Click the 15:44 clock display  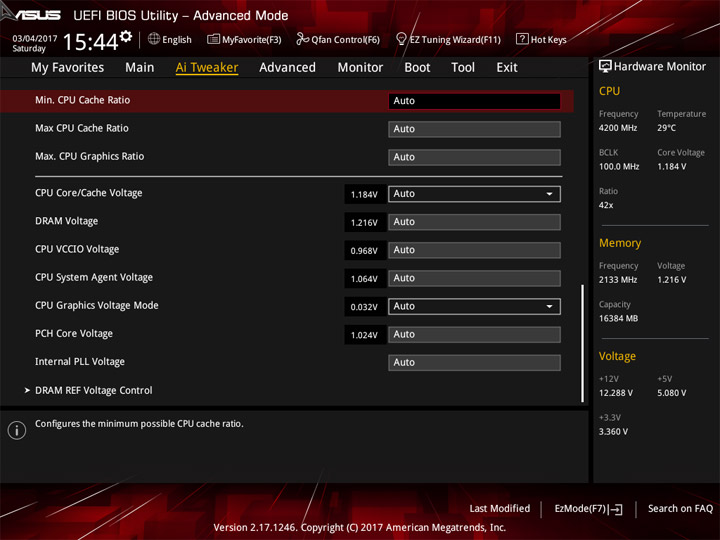(90, 42)
